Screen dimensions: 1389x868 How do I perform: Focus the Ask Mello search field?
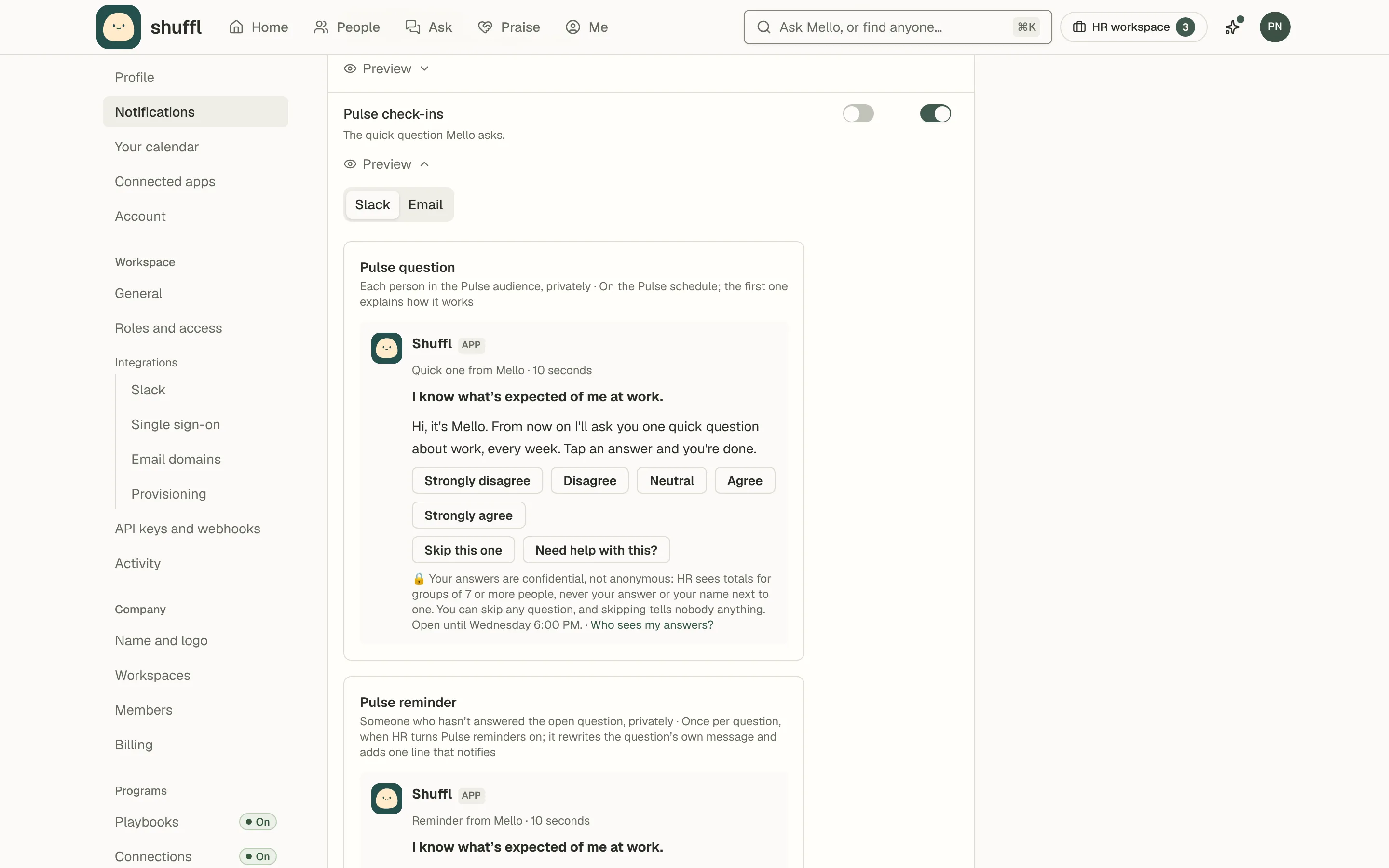coord(898,27)
